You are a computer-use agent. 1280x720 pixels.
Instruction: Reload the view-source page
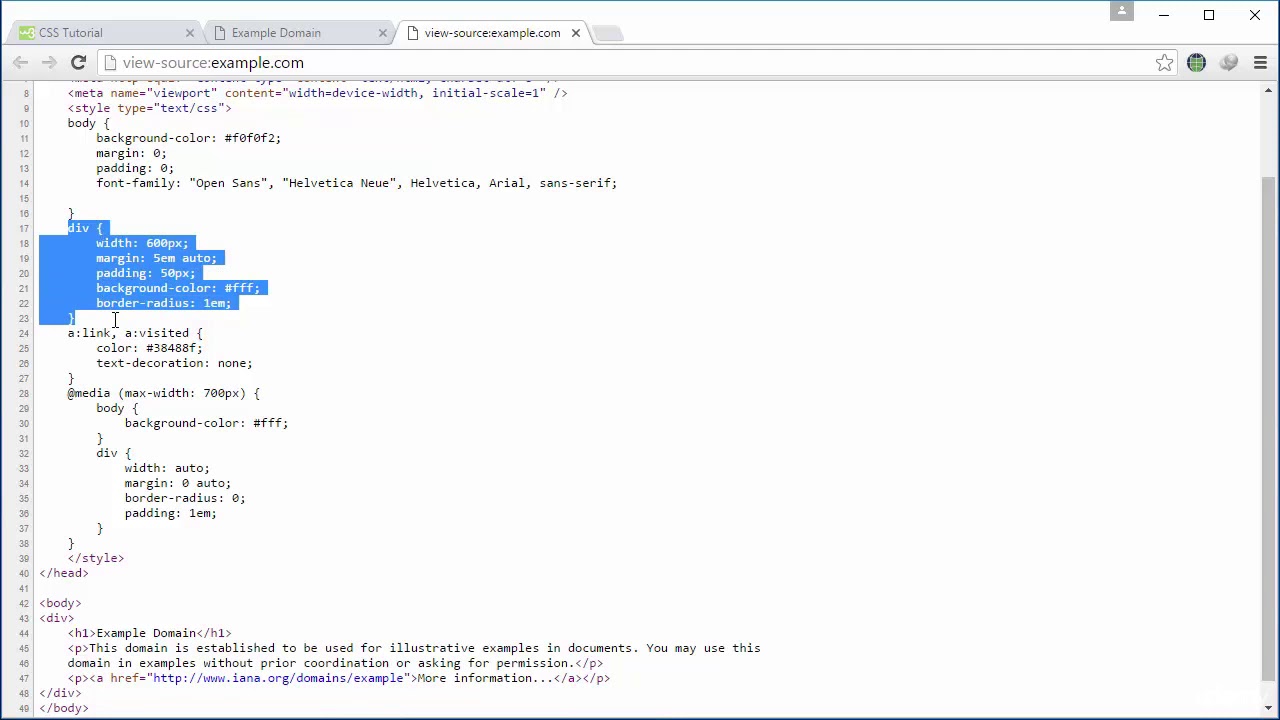coord(78,63)
